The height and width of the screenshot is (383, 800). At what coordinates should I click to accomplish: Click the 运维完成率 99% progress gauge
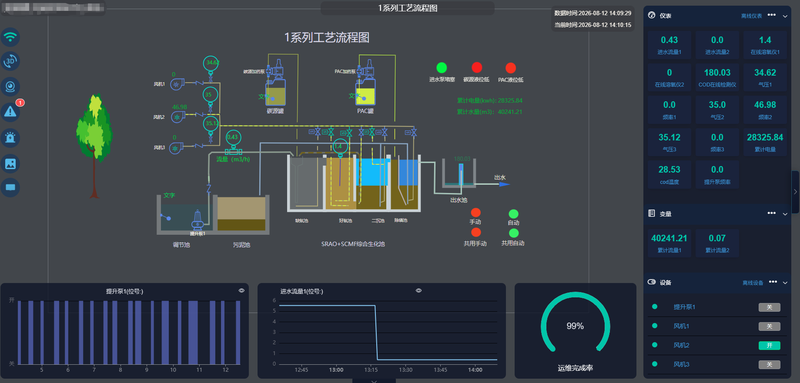coord(575,325)
